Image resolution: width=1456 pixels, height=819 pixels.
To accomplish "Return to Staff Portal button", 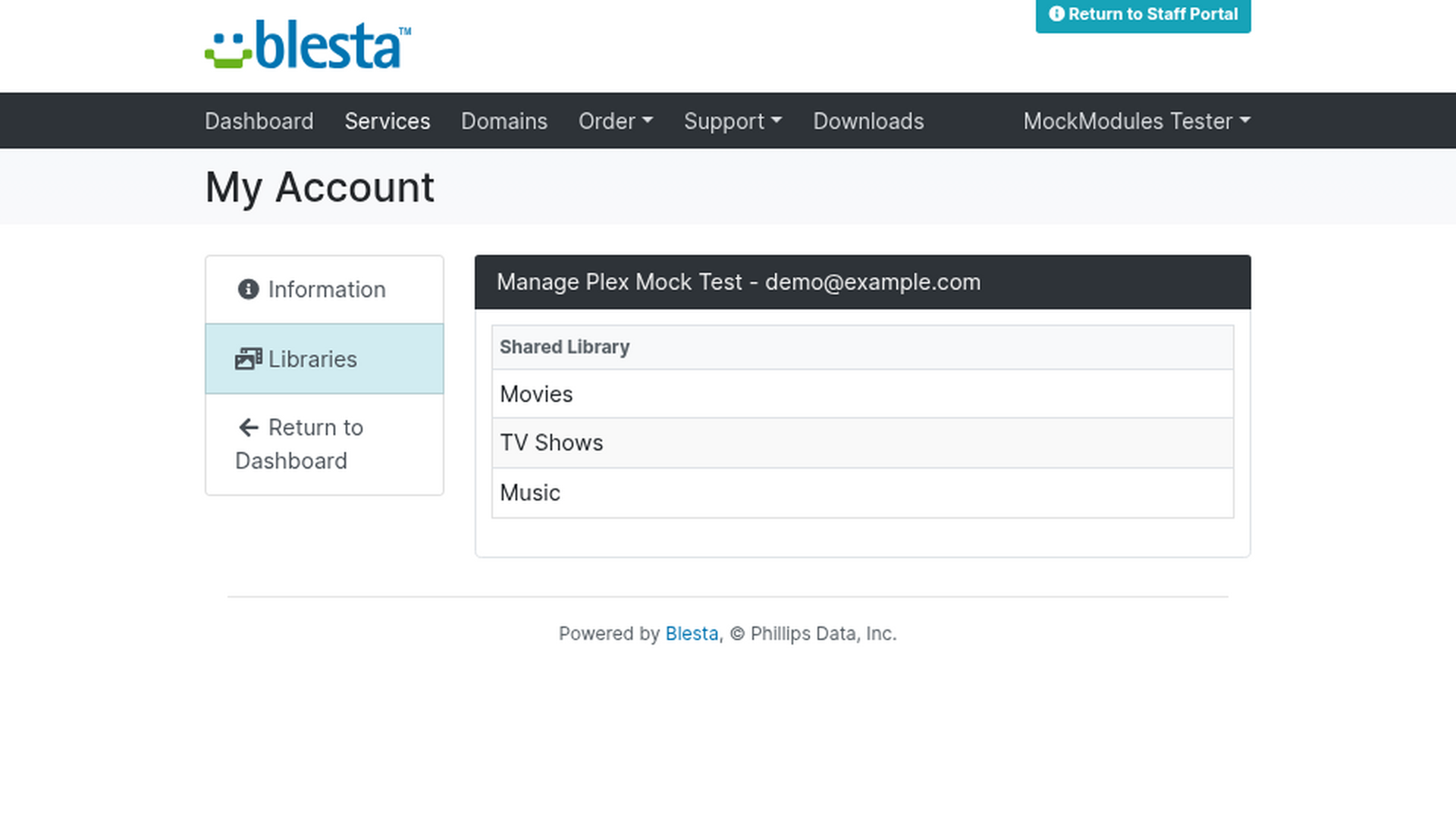I will (x=1143, y=14).
